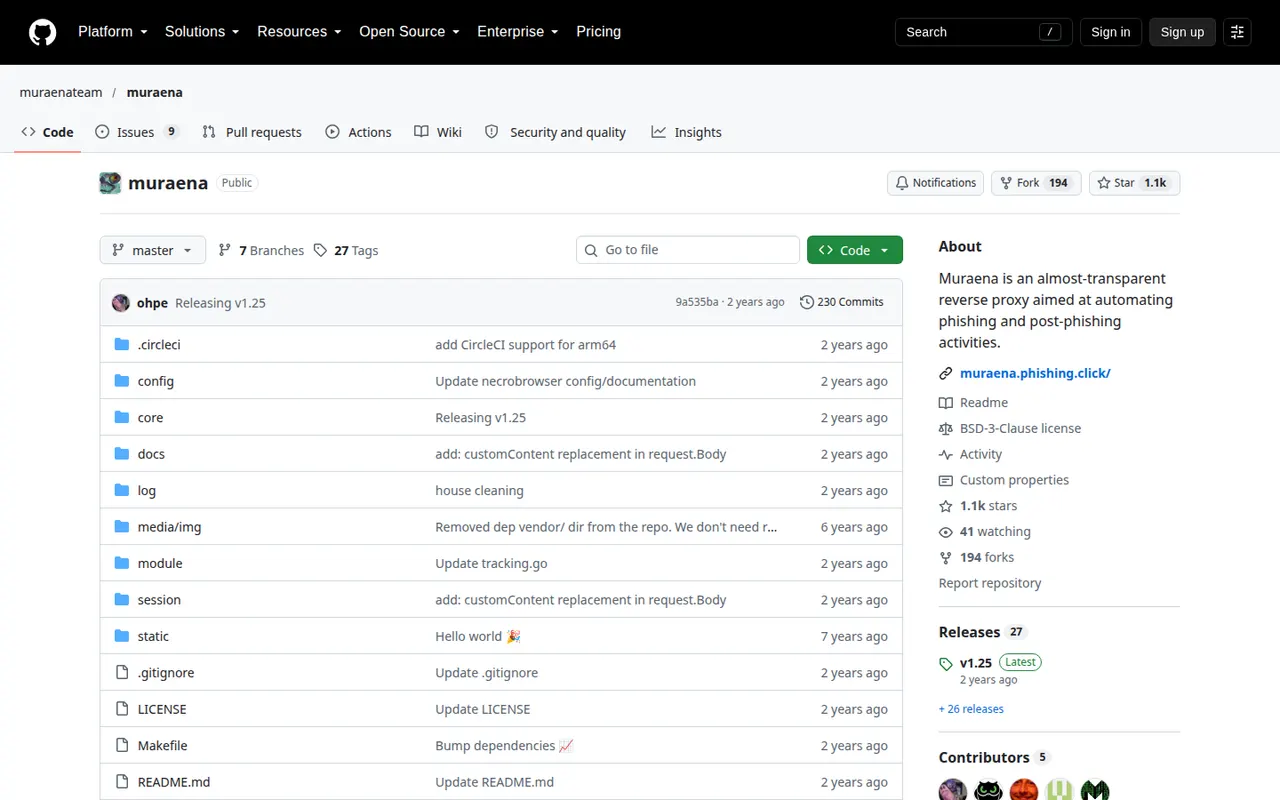The width and height of the screenshot is (1280, 800).
Task: Expand the Solutions menu
Action: (x=202, y=32)
